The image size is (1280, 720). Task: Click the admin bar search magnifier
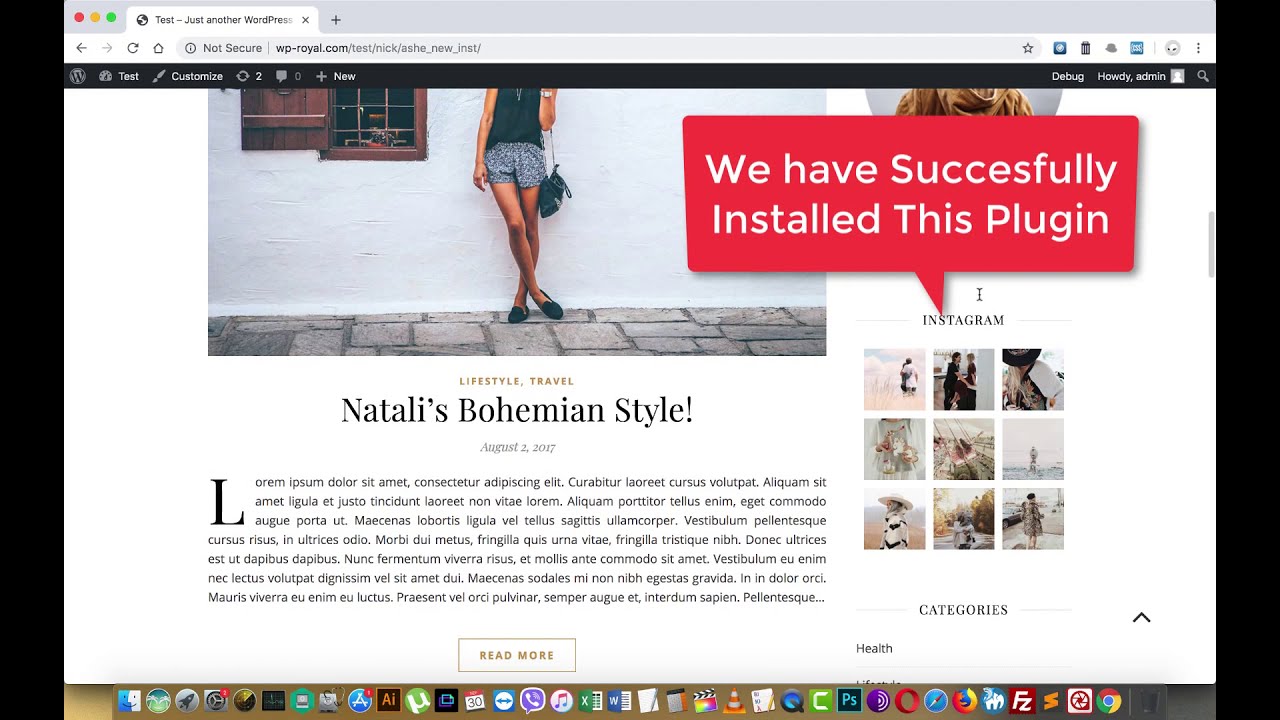pyautogui.click(x=1203, y=76)
